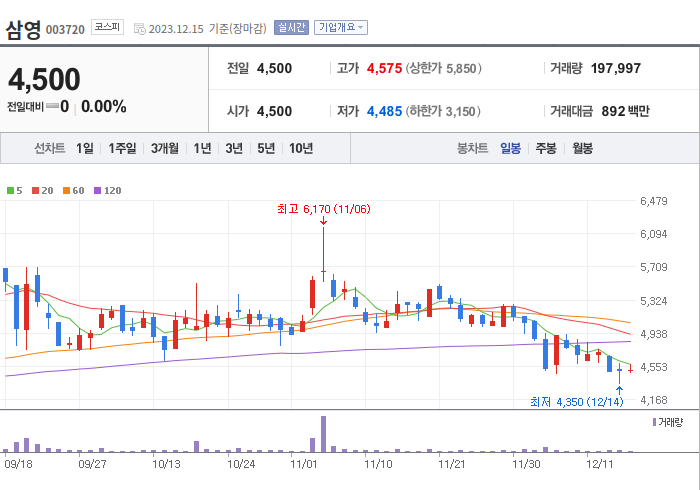
Task: Select the 1주일 line chart period
Action: coord(122,148)
